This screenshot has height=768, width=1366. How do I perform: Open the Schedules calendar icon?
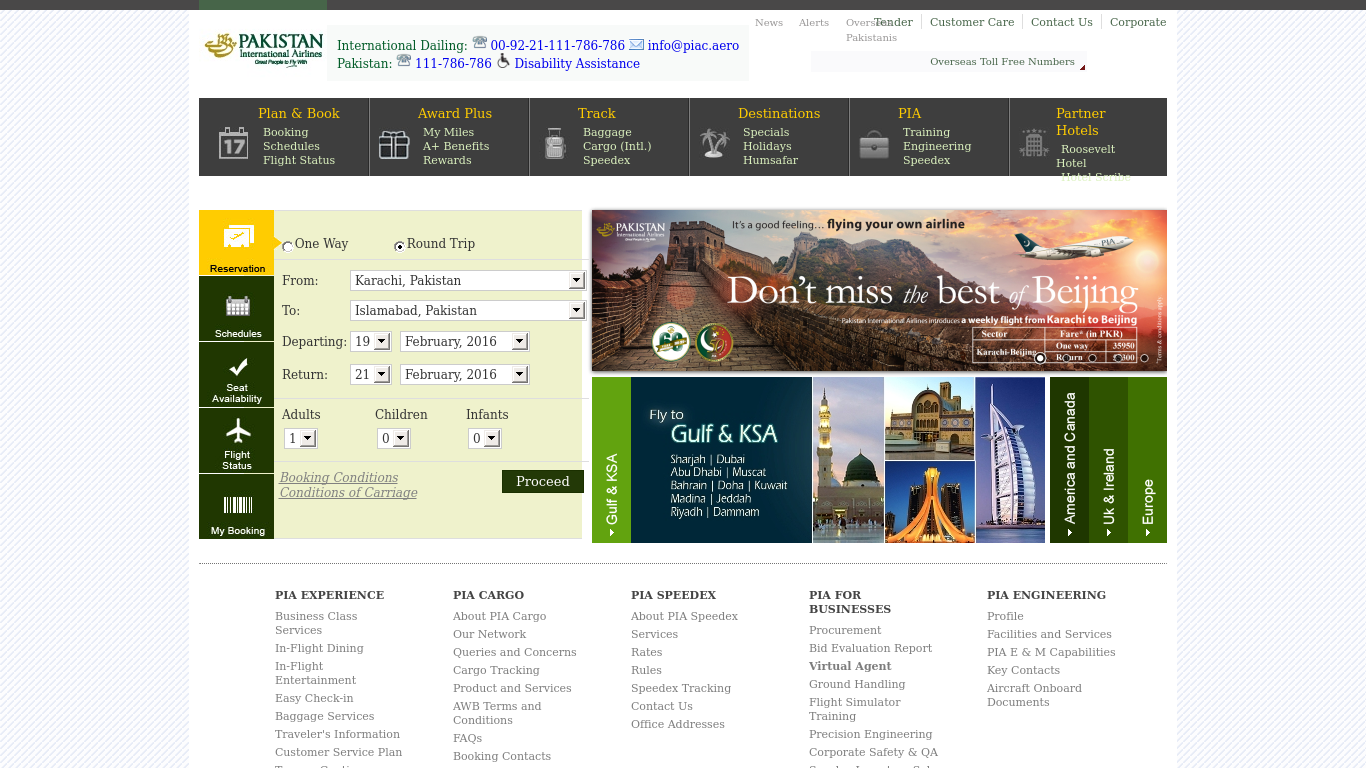pos(237,306)
